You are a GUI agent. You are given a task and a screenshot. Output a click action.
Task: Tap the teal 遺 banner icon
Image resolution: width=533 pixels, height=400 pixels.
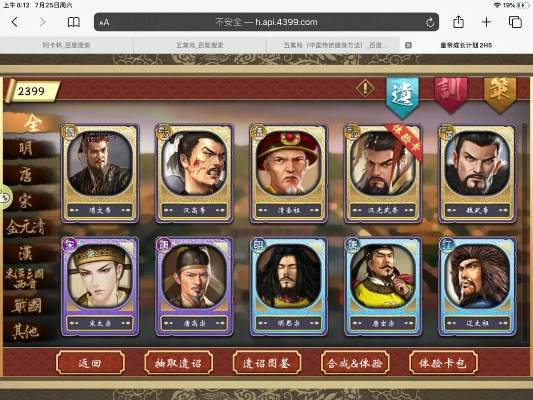pyautogui.click(x=402, y=97)
